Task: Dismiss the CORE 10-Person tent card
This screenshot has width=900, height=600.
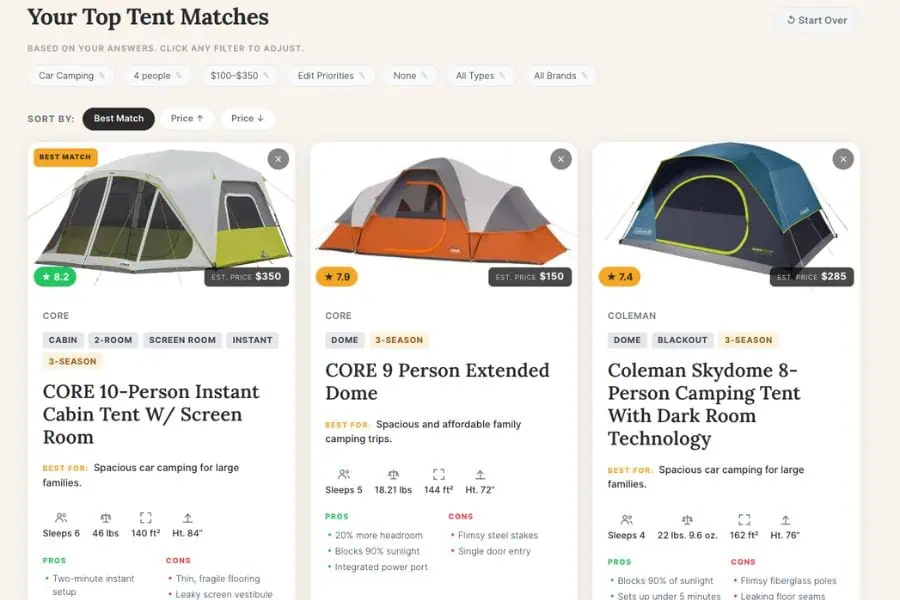Action: point(278,159)
